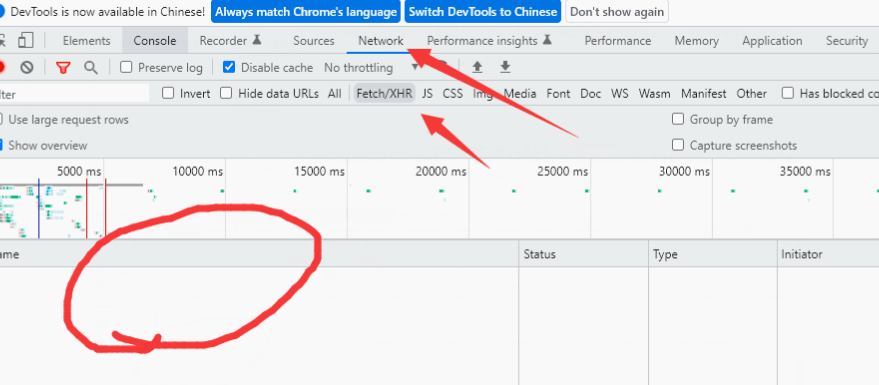Enable Capture screenshots checkbox
The height and width of the screenshot is (385, 879).
(x=678, y=145)
